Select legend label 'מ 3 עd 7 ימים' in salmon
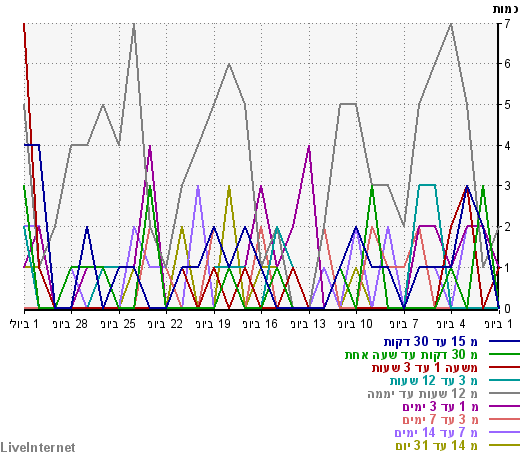Viewport: 520px width, 457px height. [440, 420]
